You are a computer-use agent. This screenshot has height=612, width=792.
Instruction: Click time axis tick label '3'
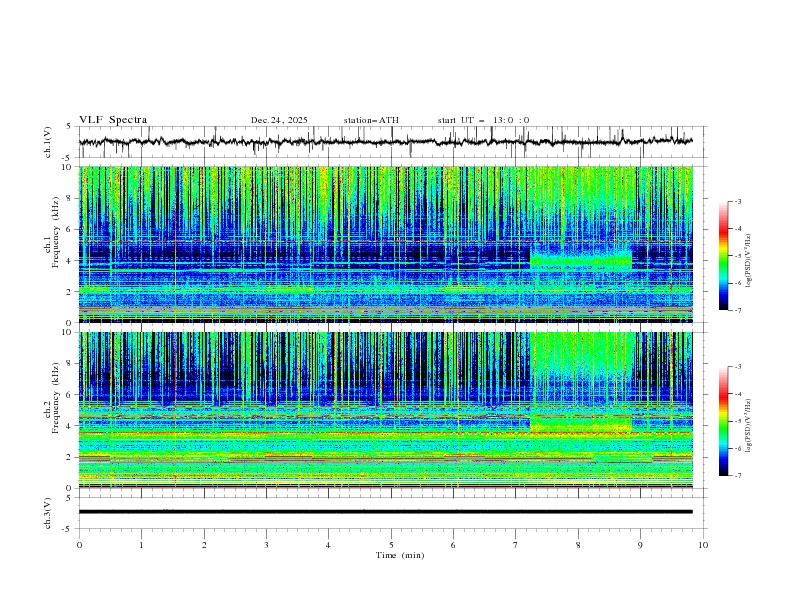coord(266,545)
